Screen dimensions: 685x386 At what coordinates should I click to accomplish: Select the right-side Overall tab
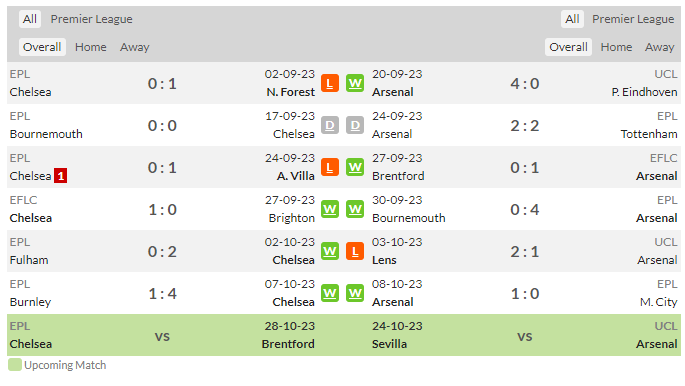pos(568,47)
